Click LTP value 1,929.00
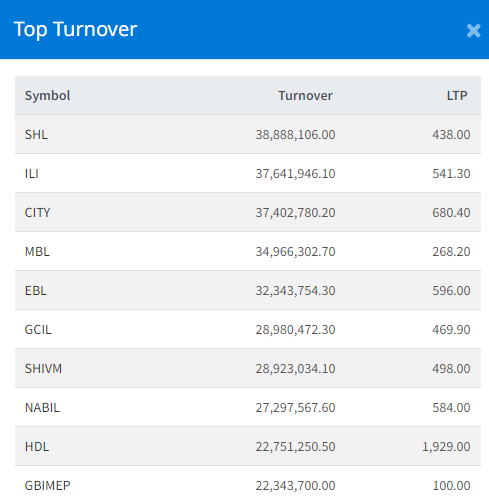This screenshot has width=489, height=503. (446, 447)
